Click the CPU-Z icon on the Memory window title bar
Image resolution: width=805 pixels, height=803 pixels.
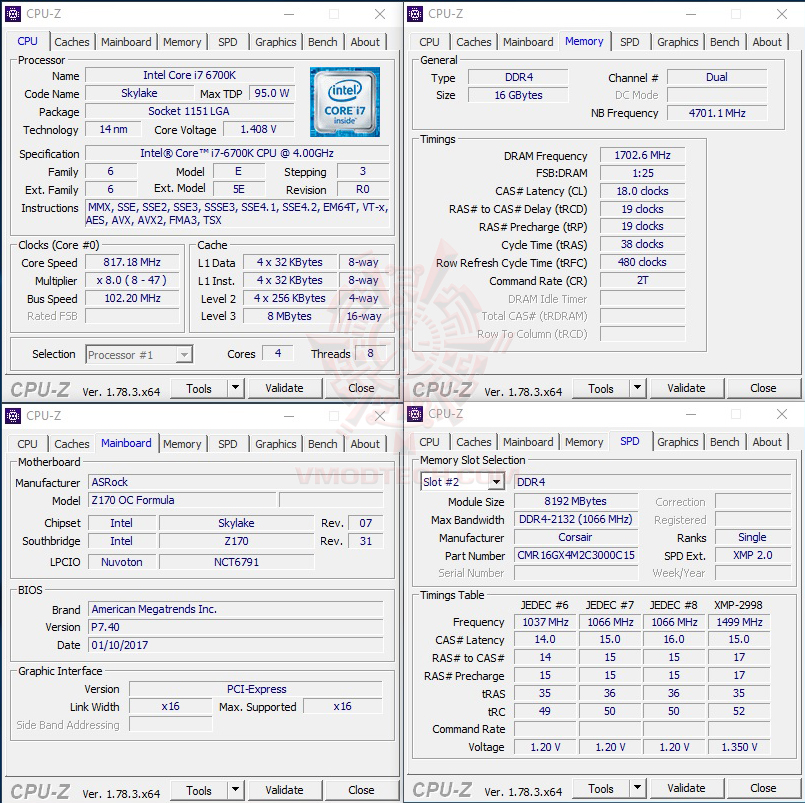pos(414,13)
